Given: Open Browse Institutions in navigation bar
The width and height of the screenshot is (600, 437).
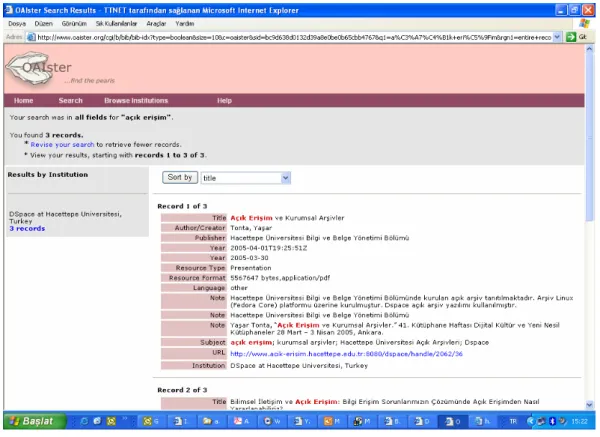Looking at the screenshot, I should point(136,101).
